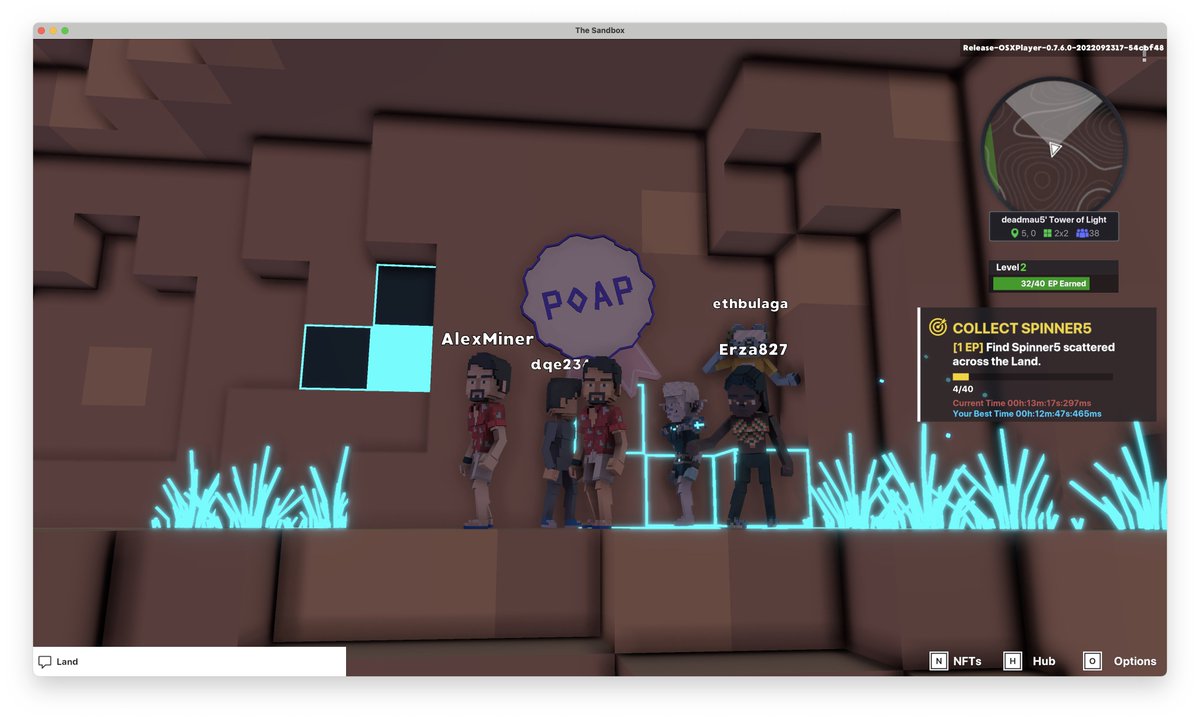Image resolution: width=1200 pixels, height=720 pixels.
Task: Click the green land size grid icon
Action: [1047, 233]
